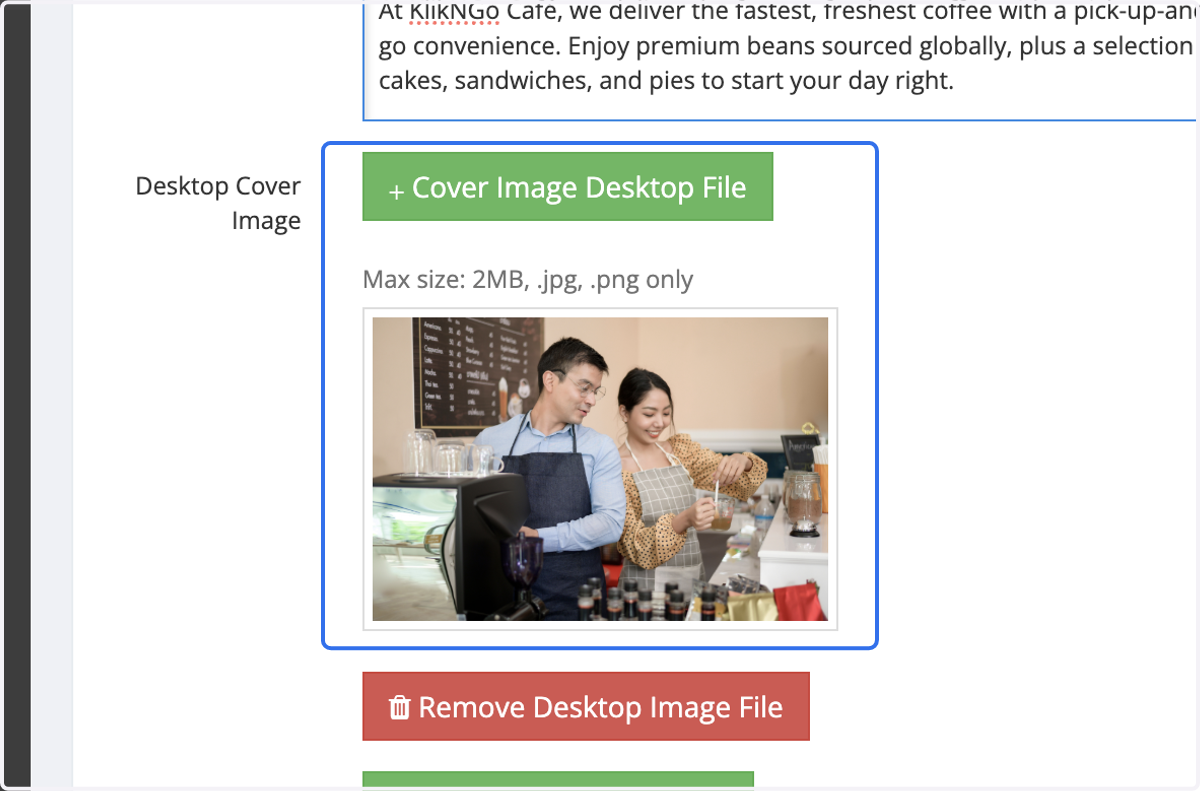Click the Cover Image Desktop File button
The image size is (1200, 791).
pos(568,187)
